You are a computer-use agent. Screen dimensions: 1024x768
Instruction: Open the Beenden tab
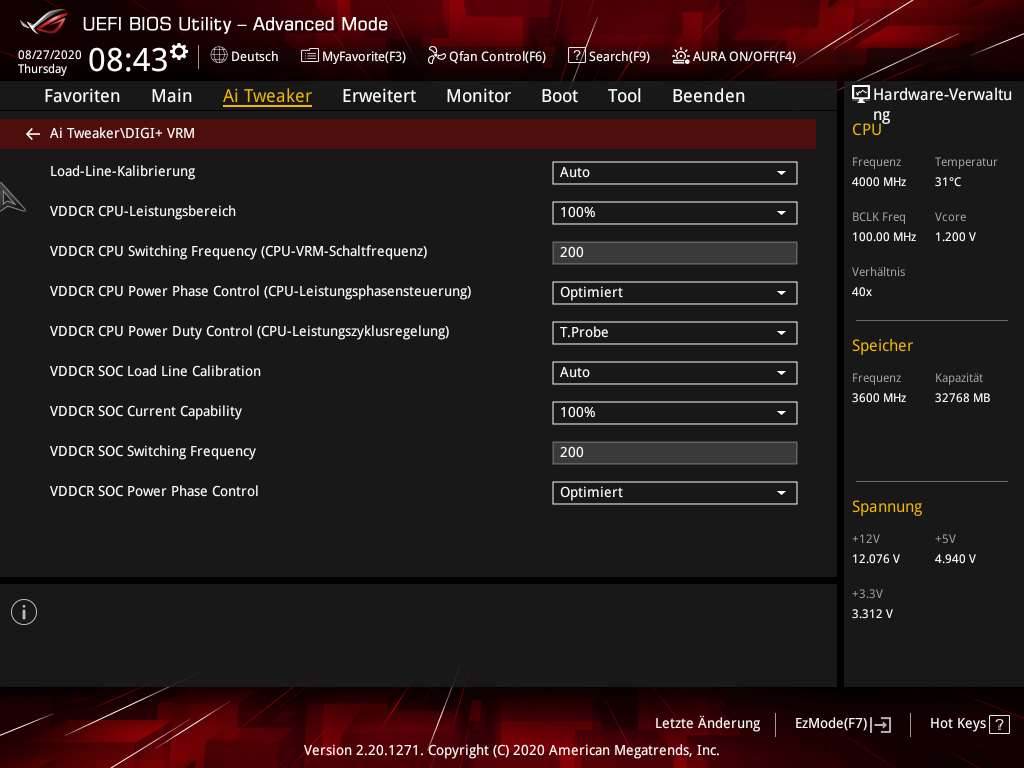pos(709,96)
